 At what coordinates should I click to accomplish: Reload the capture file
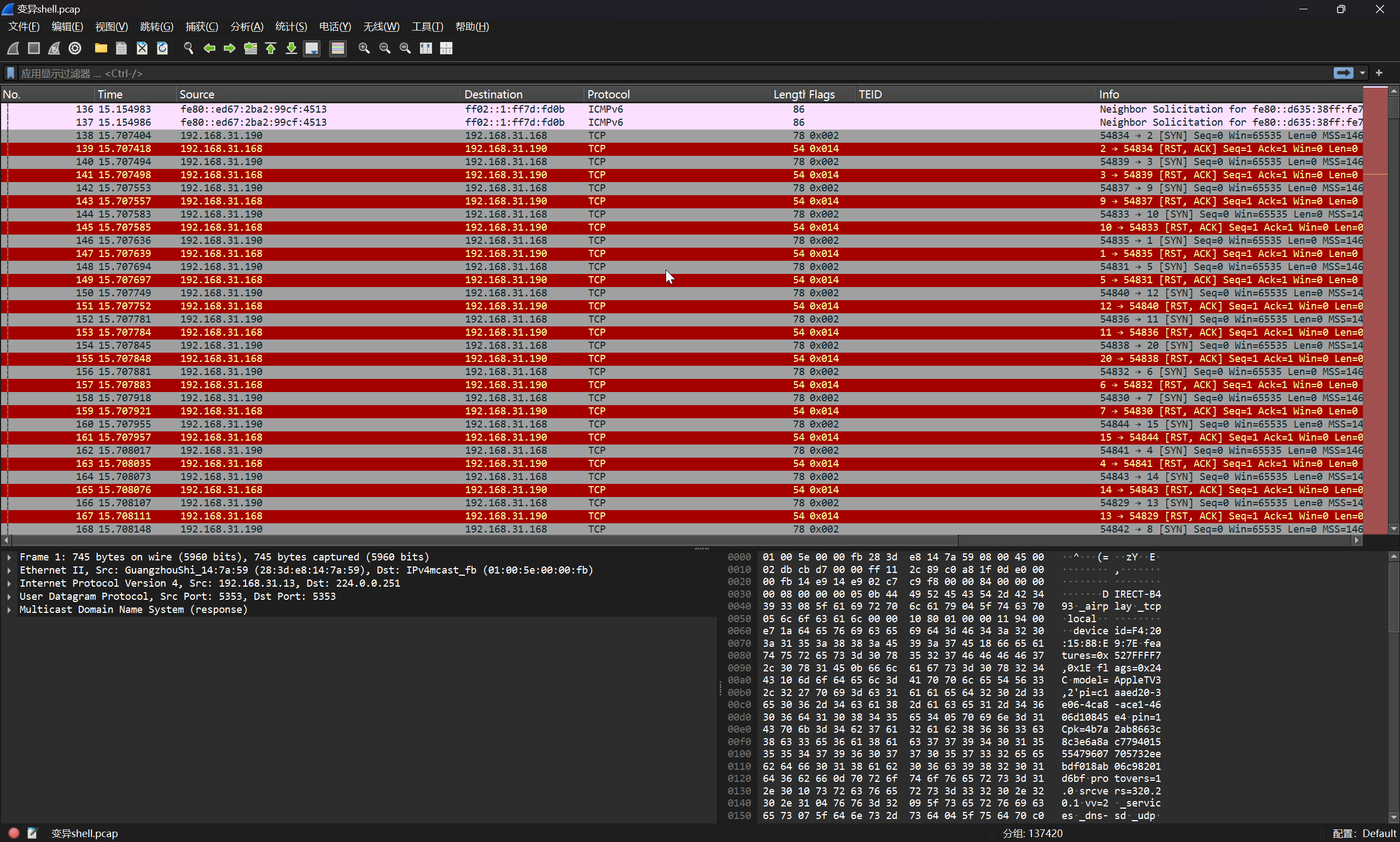click(162, 48)
